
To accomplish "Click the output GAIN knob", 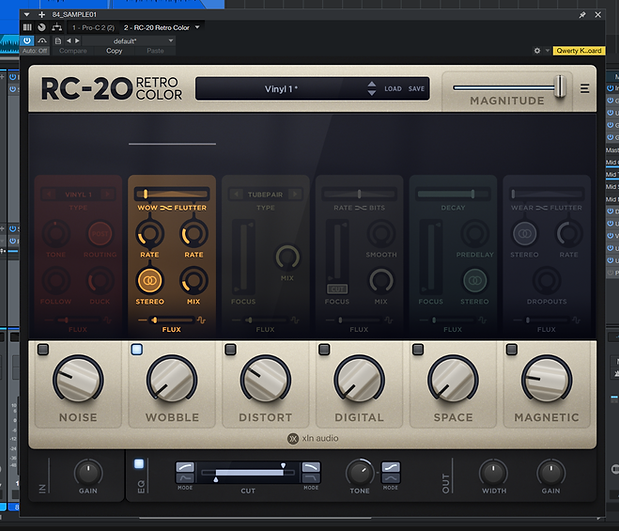I will click(x=551, y=473).
